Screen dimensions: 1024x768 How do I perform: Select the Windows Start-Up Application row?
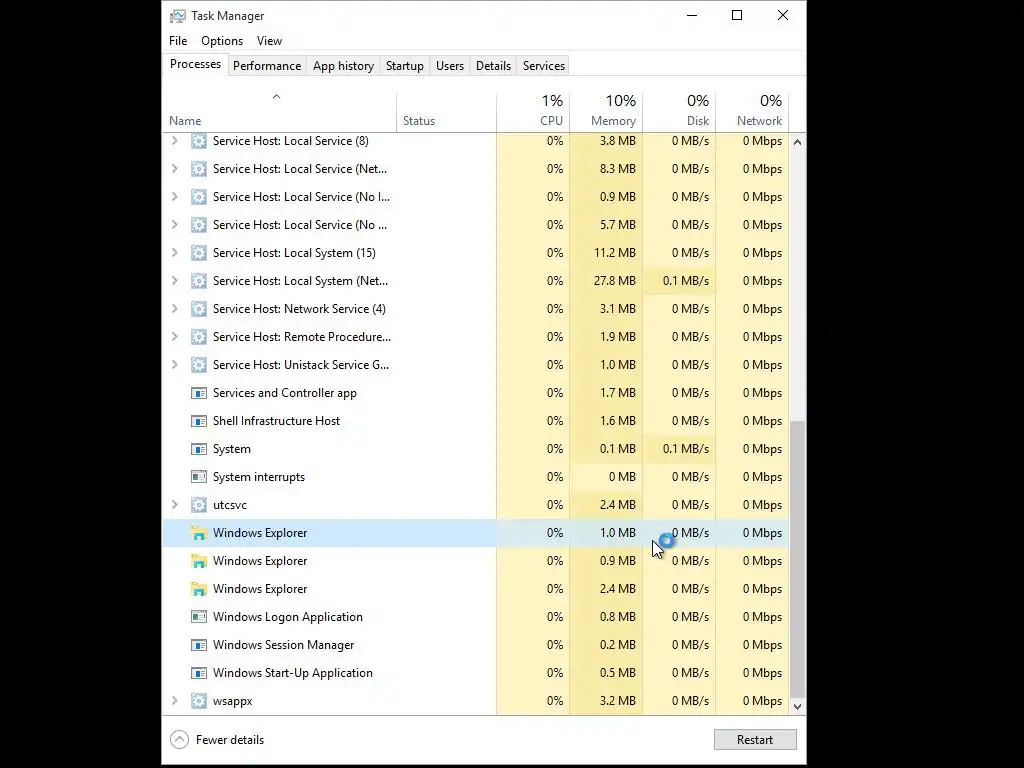point(475,673)
